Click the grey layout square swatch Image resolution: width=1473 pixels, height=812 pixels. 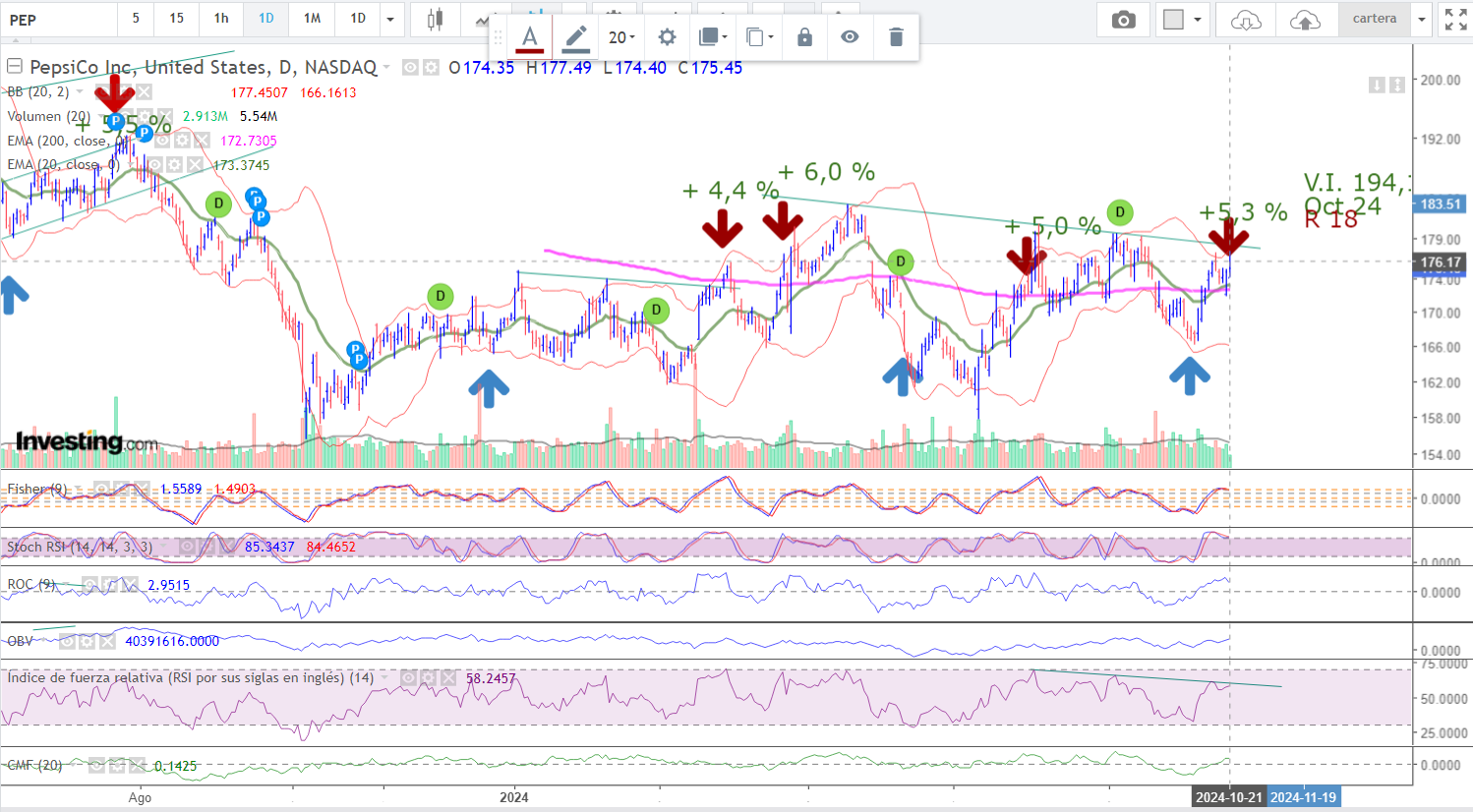pos(1173,20)
